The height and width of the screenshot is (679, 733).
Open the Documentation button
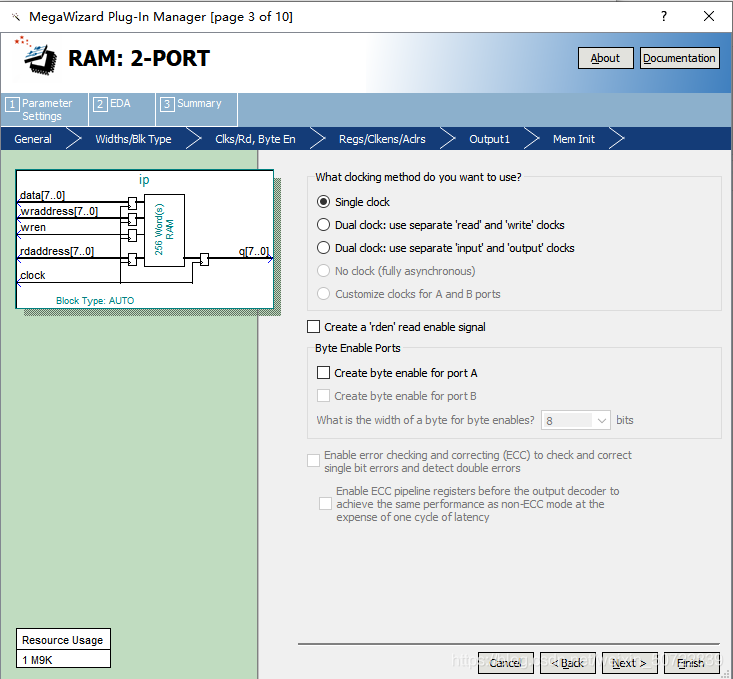679,58
